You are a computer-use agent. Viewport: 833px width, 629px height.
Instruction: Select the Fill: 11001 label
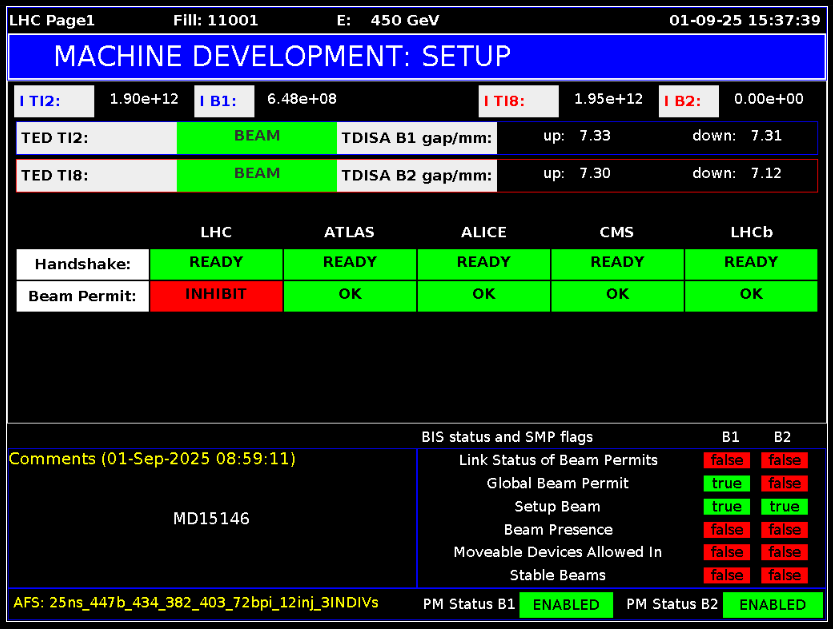[x=215, y=21]
